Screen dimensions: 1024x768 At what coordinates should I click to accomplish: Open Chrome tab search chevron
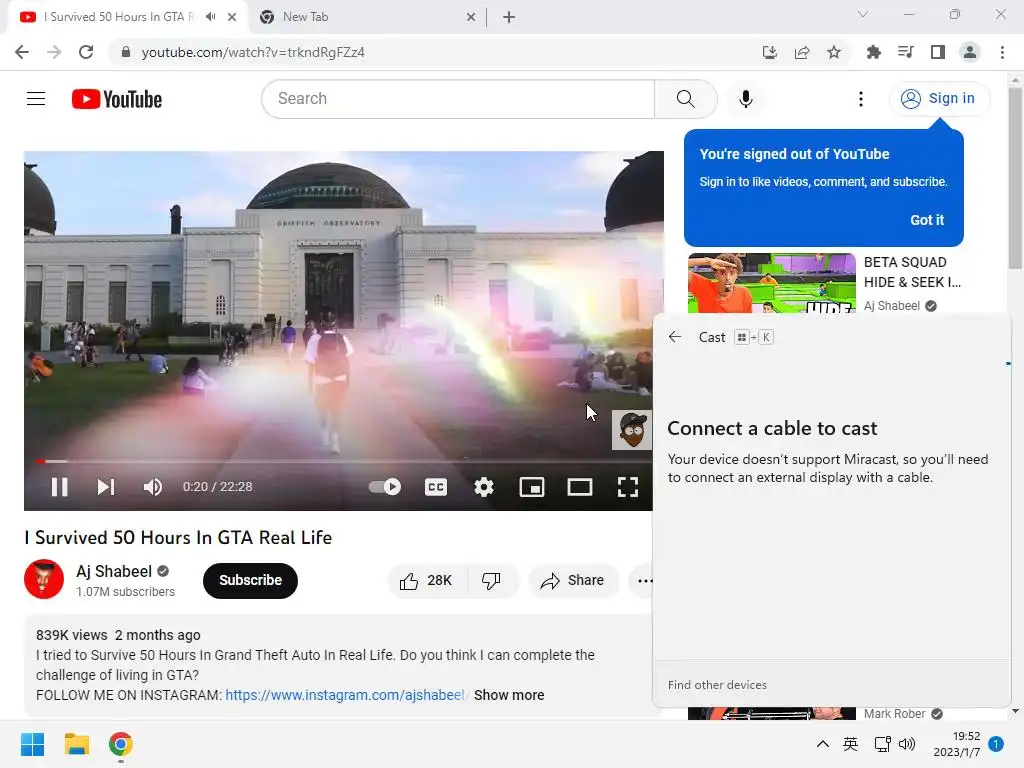(x=863, y=14)
